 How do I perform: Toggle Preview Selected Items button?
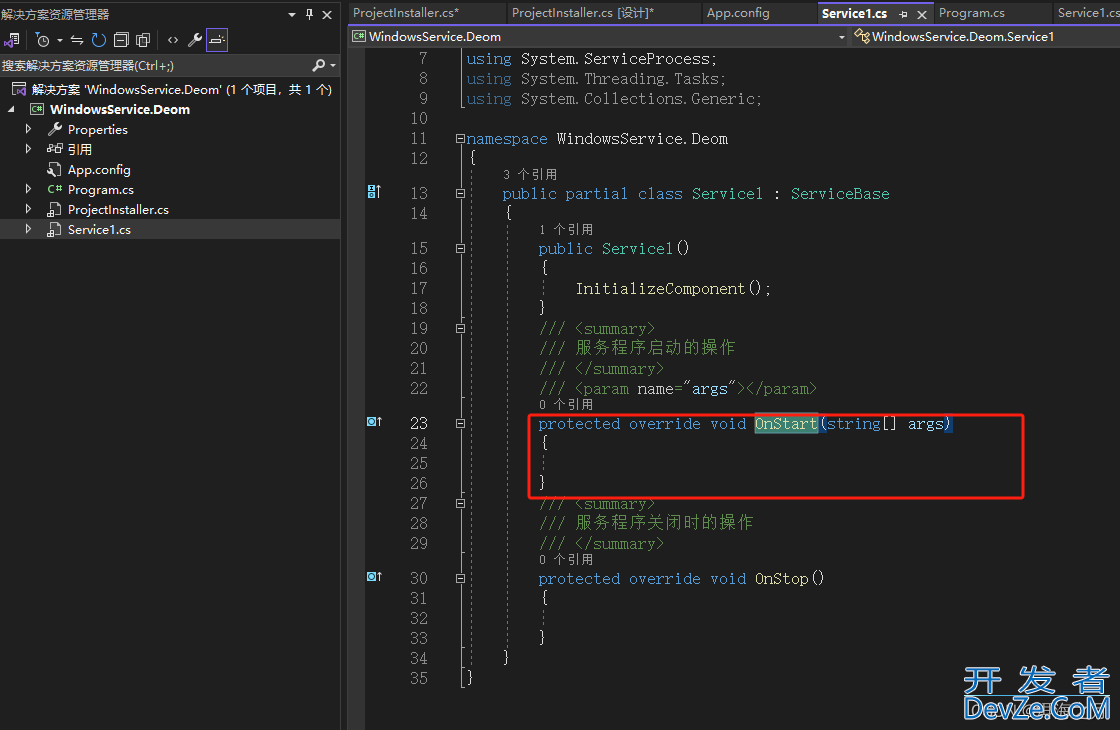pyautogui.click(x=217, y=40)
